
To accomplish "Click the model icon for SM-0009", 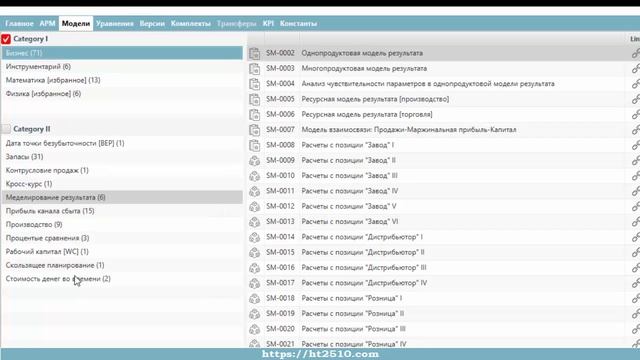I will [x=254, y=161].
